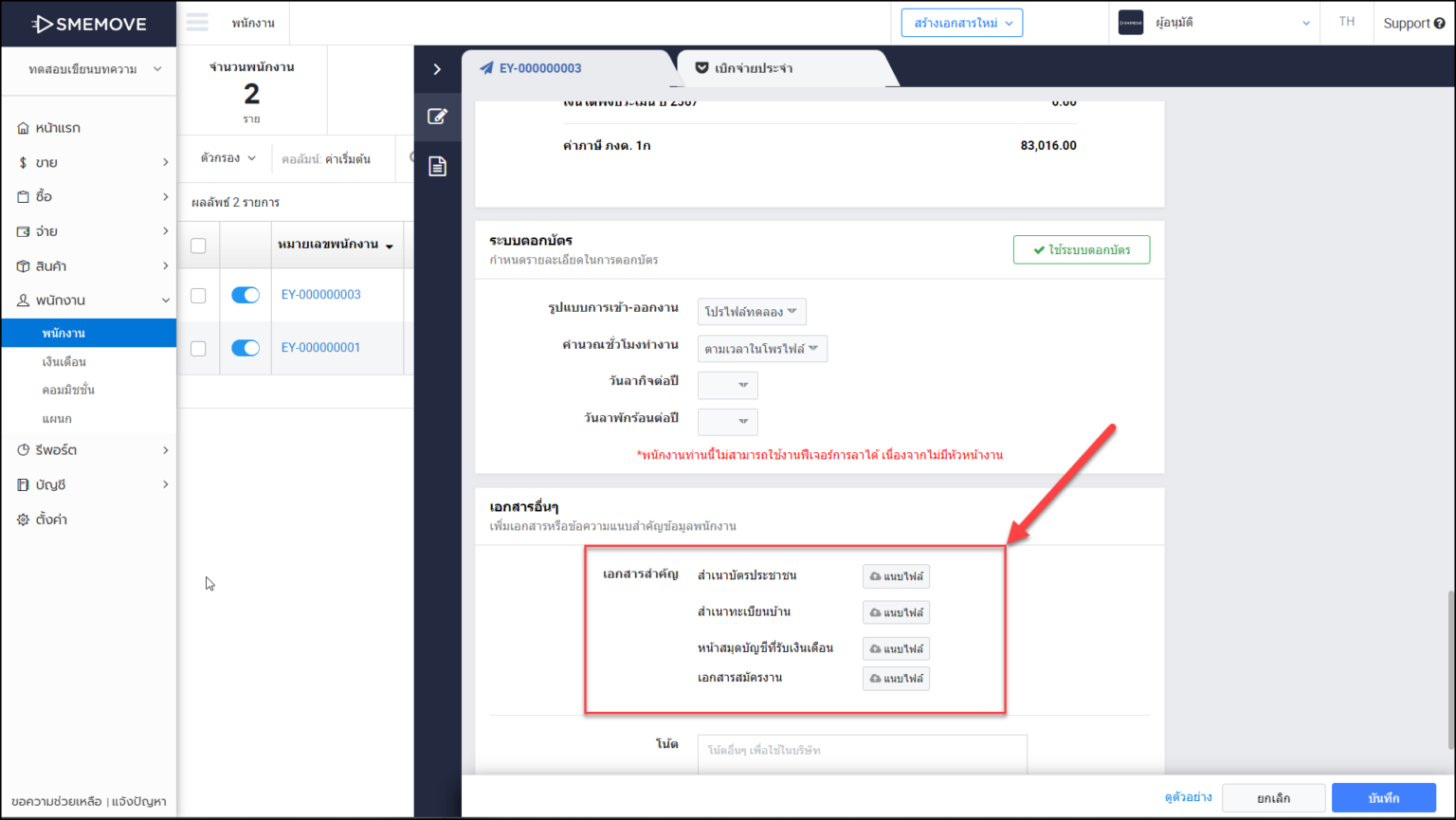
Task: Click the hamburger menu icon
Action: pos(197,23)
